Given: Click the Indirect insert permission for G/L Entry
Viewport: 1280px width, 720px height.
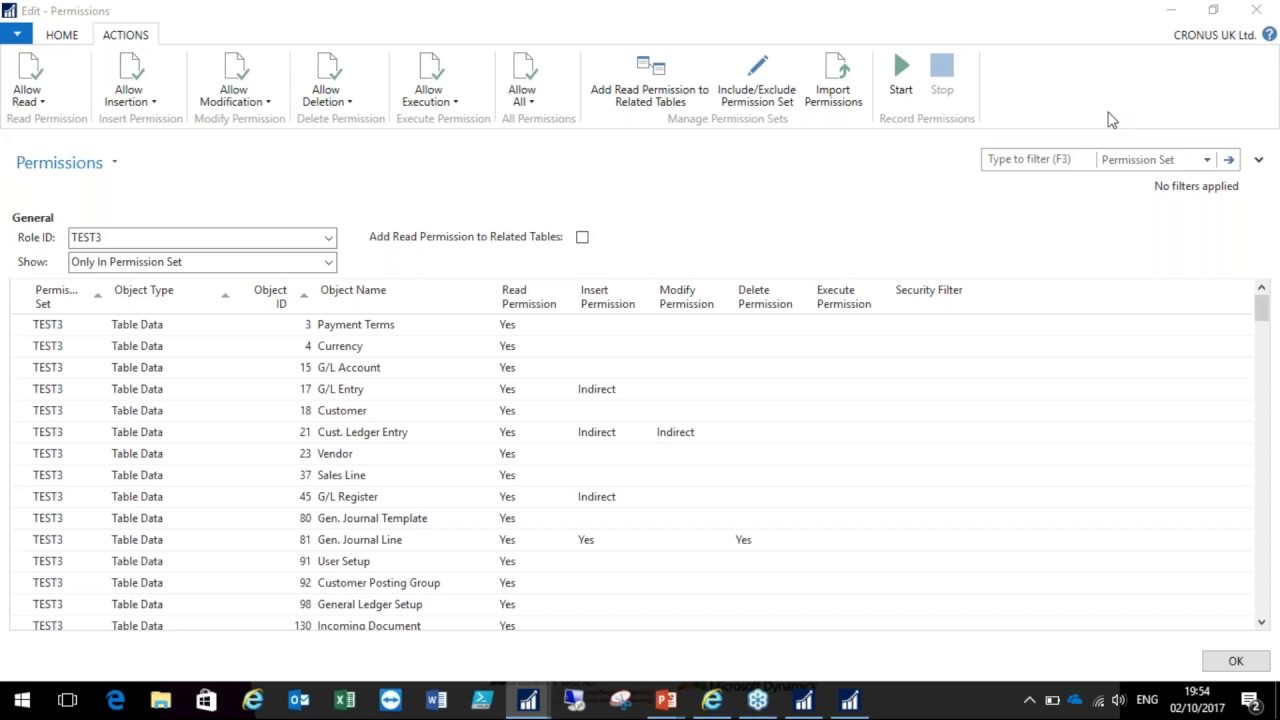Looking at the screenshot, I should click(597, 389).
